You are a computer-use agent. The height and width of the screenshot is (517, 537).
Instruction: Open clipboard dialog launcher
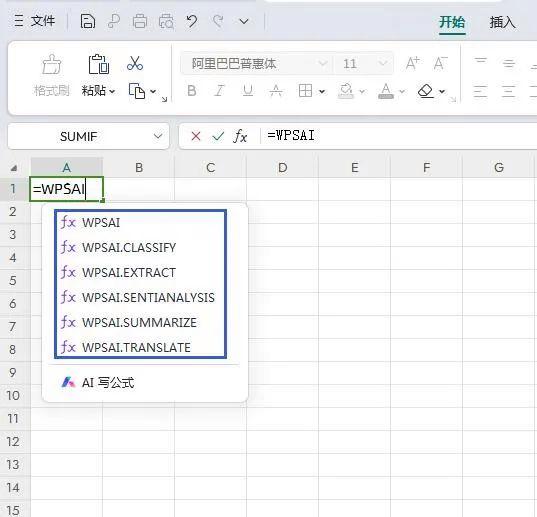164,99
